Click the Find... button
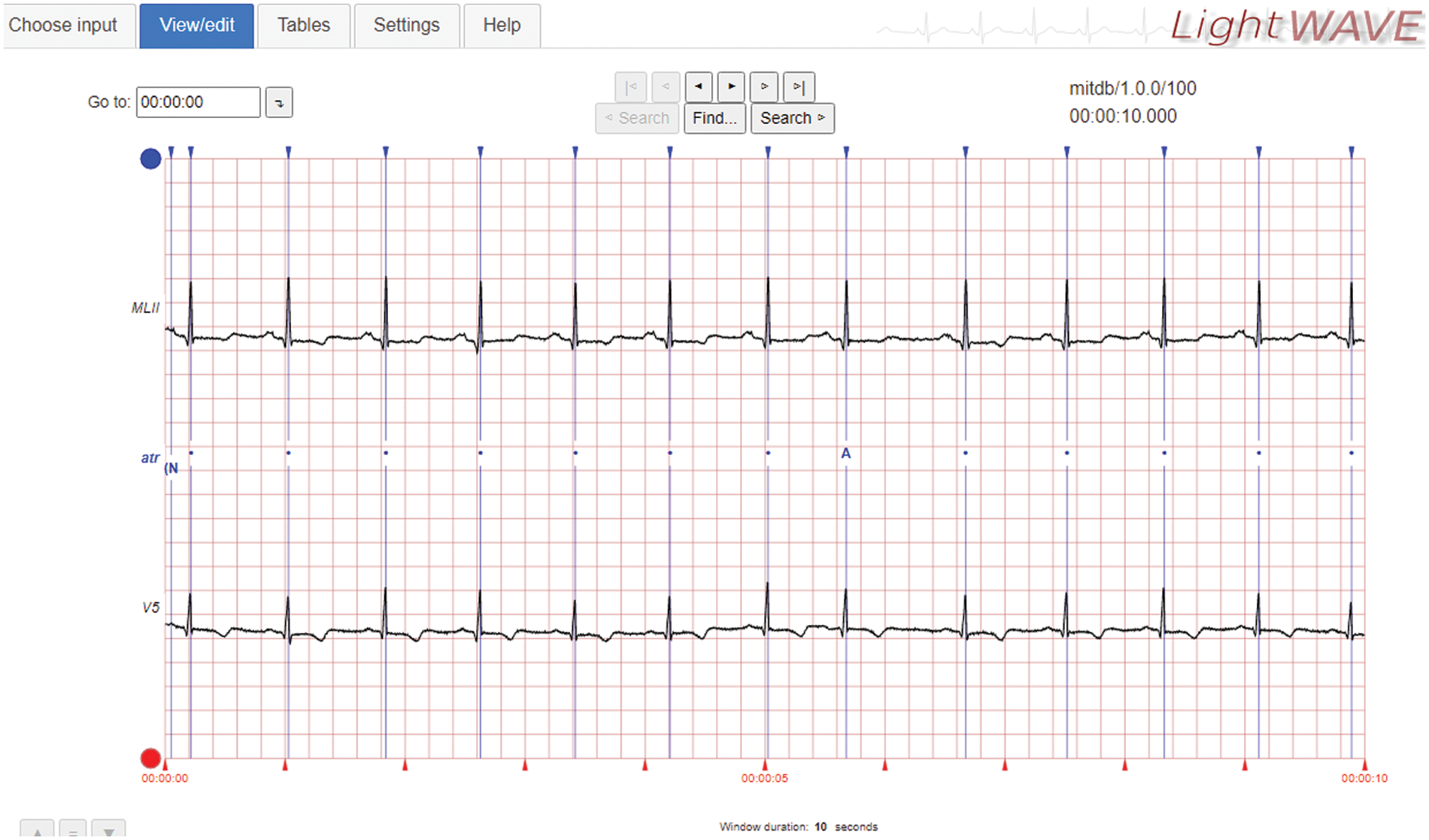 point(714,118)
